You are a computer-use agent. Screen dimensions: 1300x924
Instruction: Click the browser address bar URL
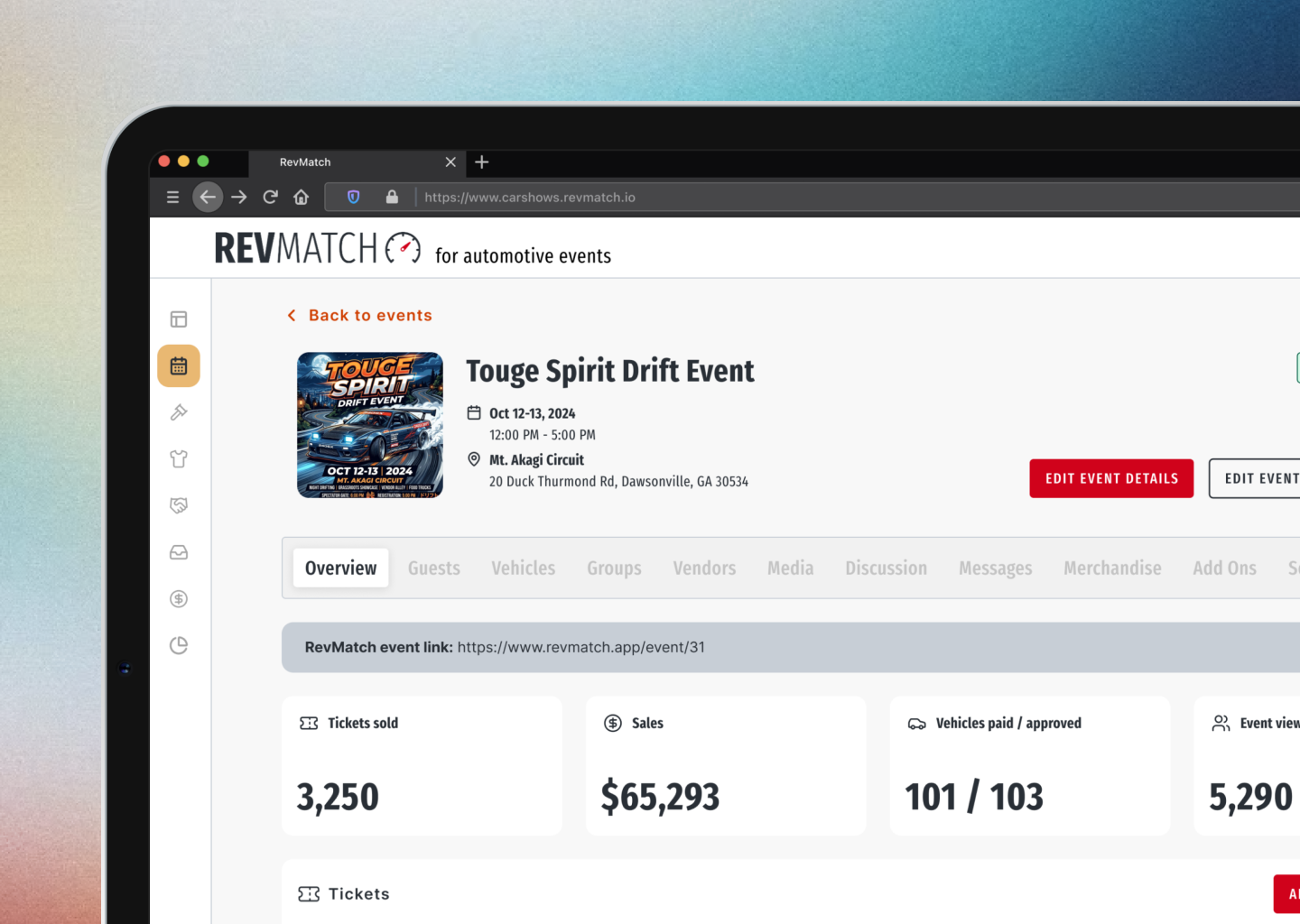pos(530,198)
